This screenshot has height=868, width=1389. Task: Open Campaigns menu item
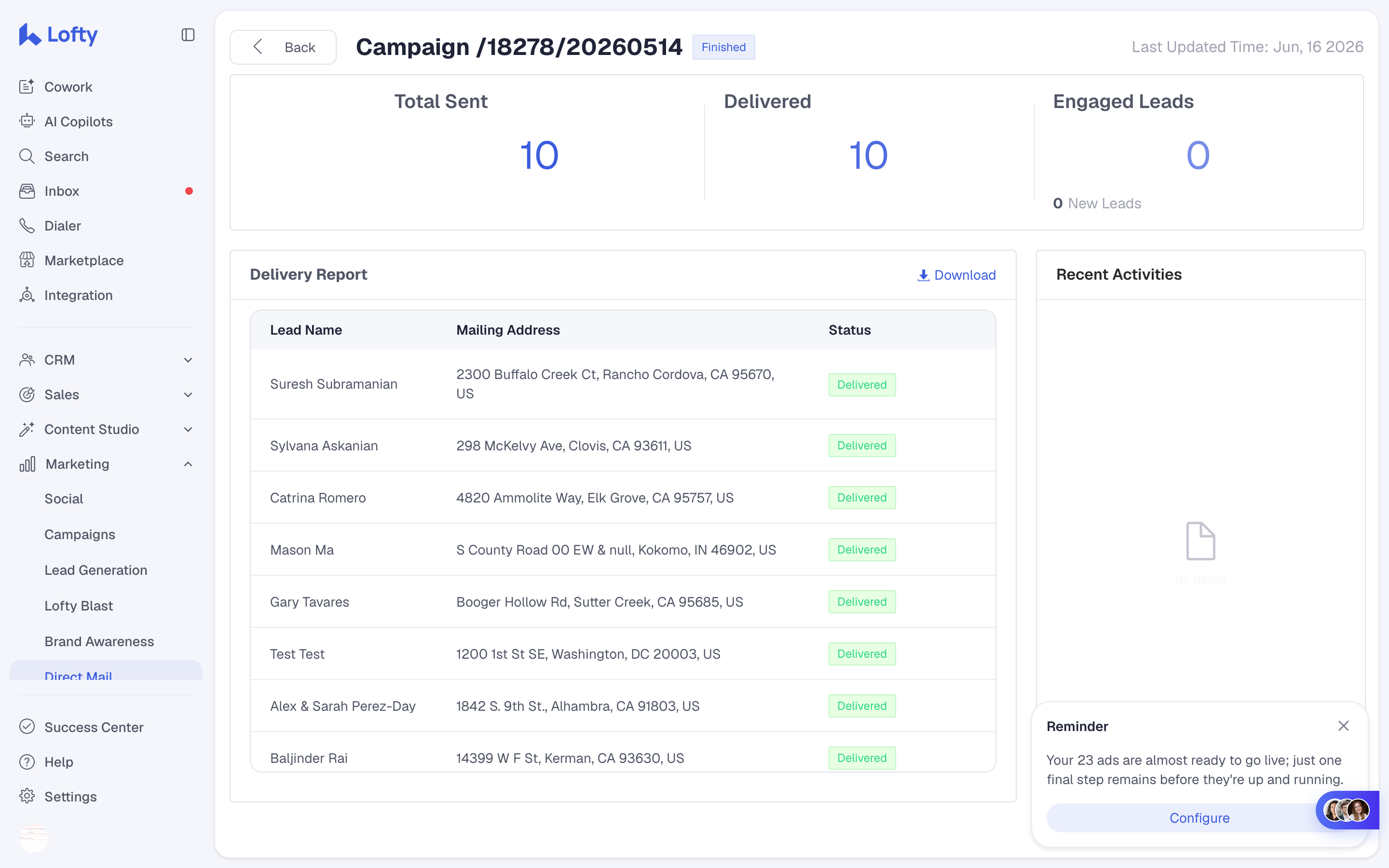tap(80, 534)
